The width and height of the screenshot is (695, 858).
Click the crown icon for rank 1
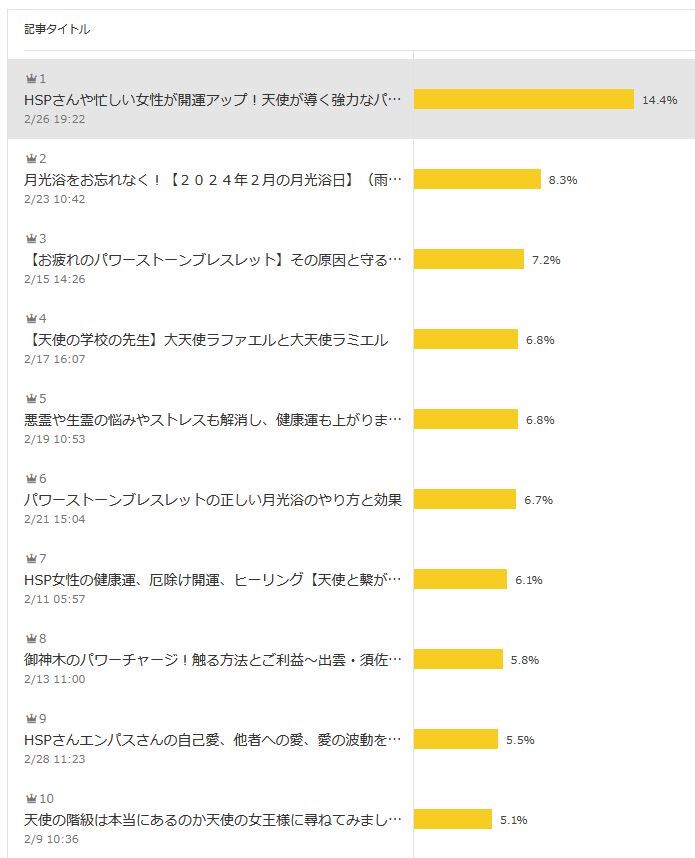point(31,79)
